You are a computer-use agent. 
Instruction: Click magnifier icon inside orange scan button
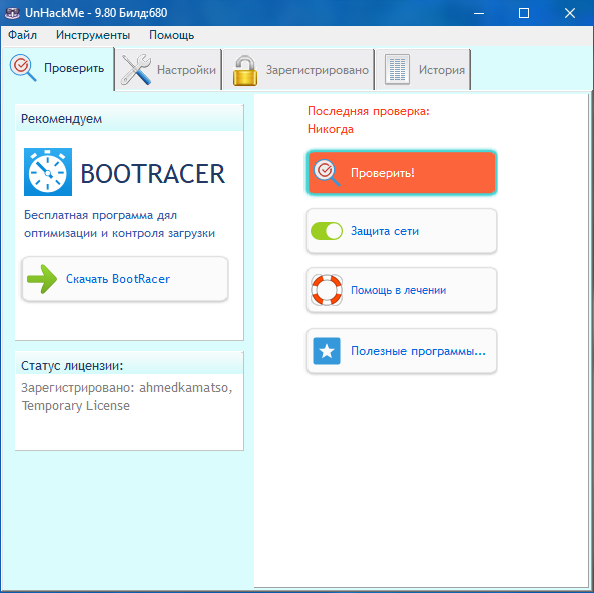pyautogui.click(x=327, y=173)
